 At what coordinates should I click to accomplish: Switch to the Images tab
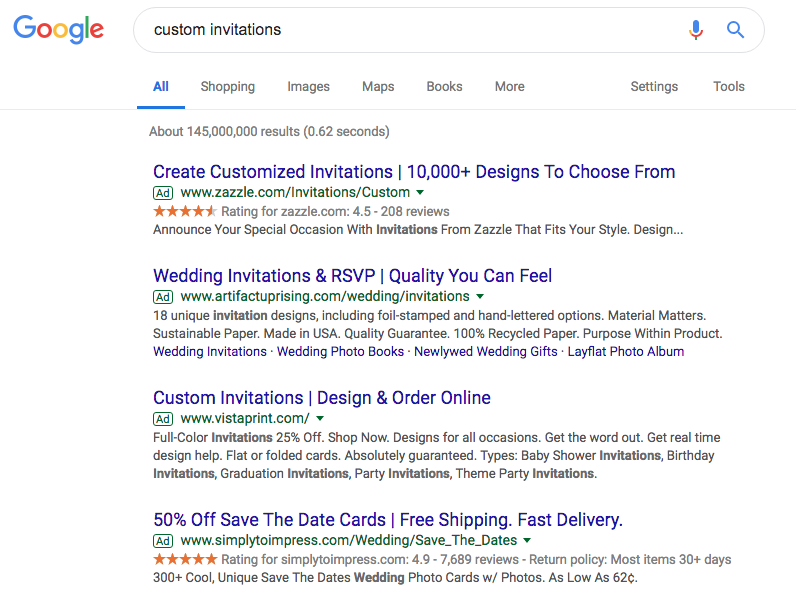[x=308, y=86]
